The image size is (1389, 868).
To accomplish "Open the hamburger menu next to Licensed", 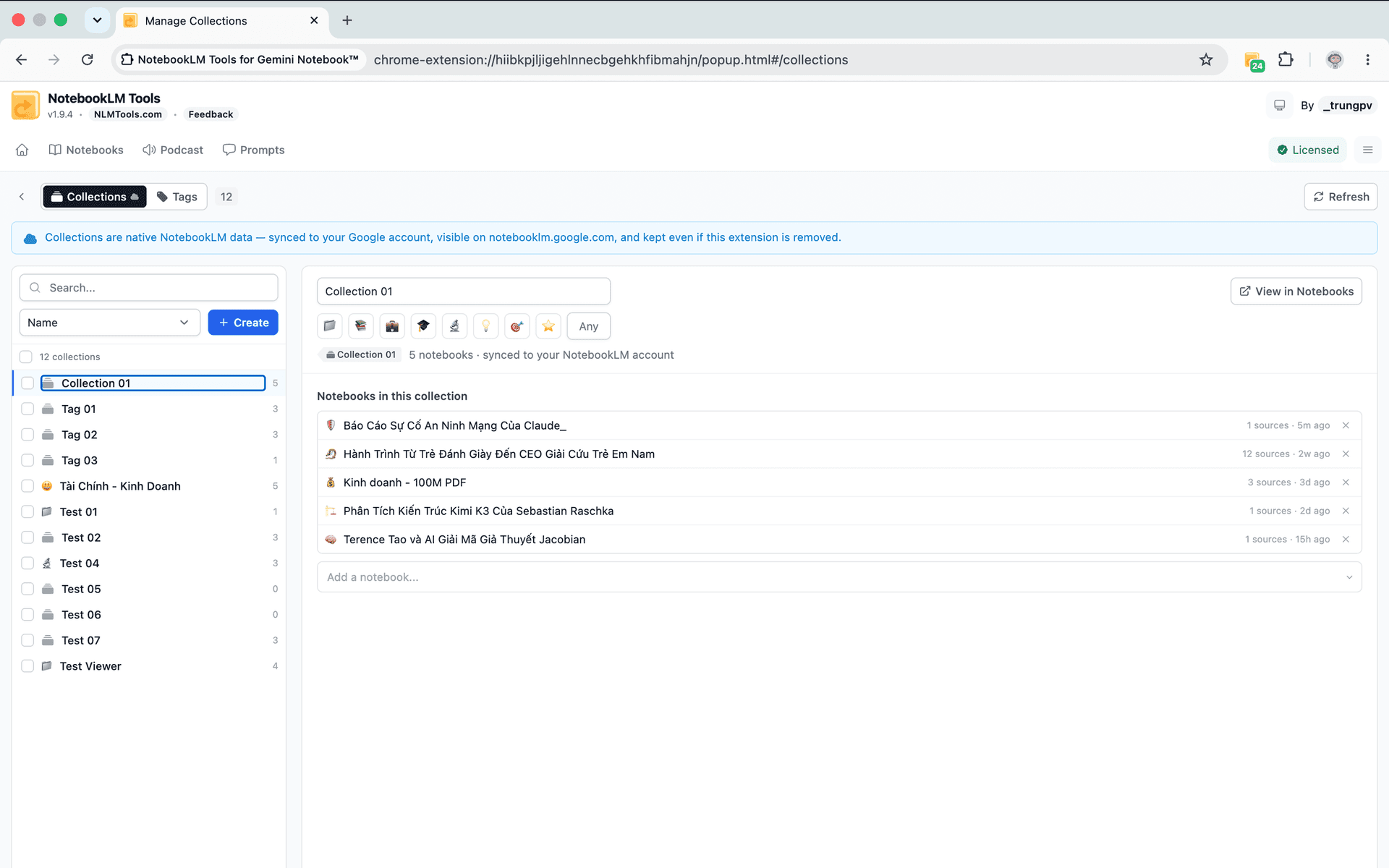I will tap(1367, 150).
